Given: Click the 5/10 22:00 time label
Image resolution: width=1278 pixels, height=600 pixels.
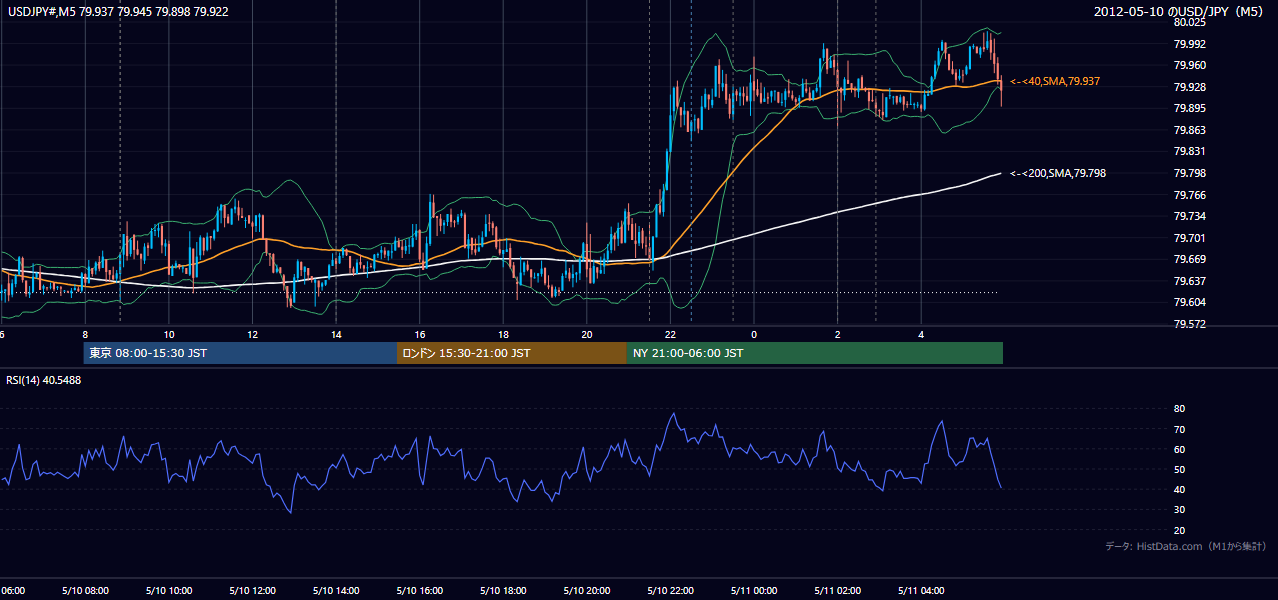Looking at the screenshot, I should pos(670,591).
